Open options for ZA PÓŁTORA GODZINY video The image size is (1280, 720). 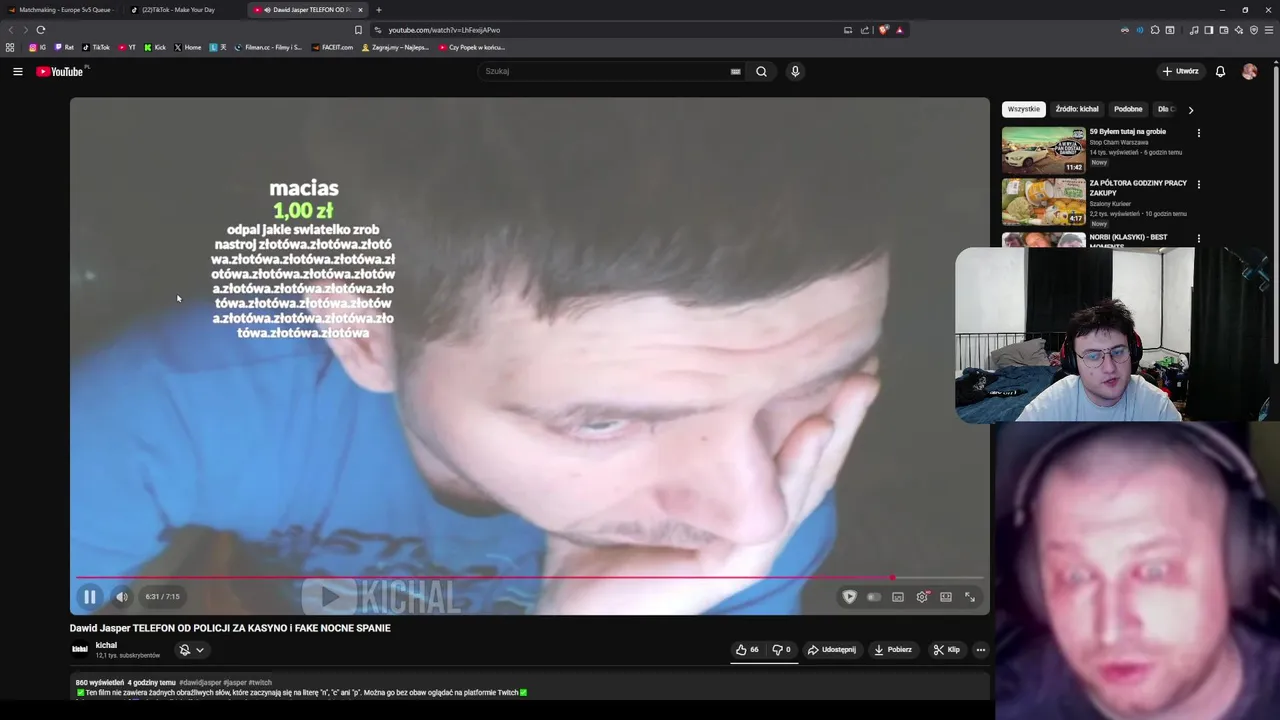tap(1198, 184)
